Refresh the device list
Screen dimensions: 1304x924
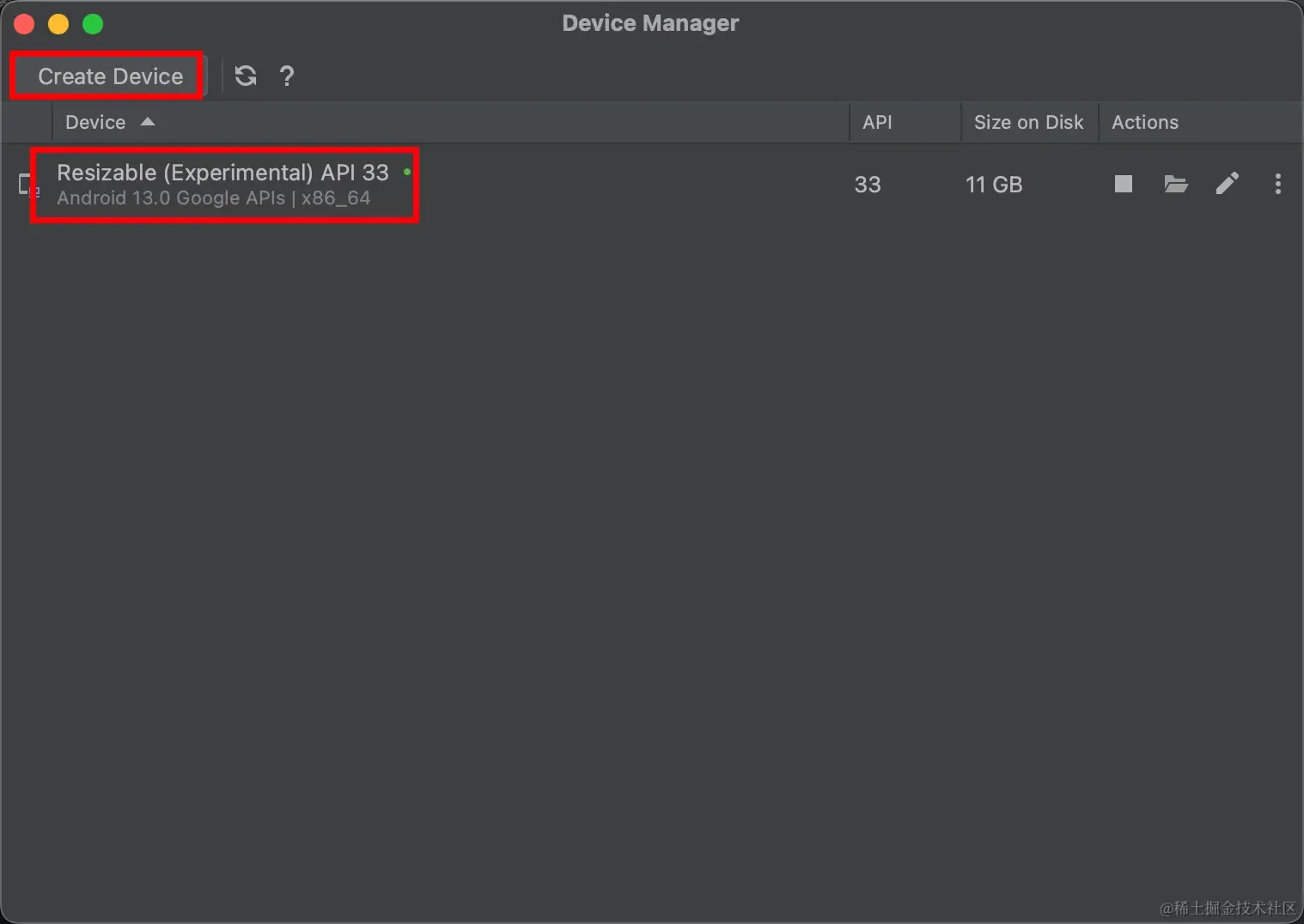click(246, 76)
